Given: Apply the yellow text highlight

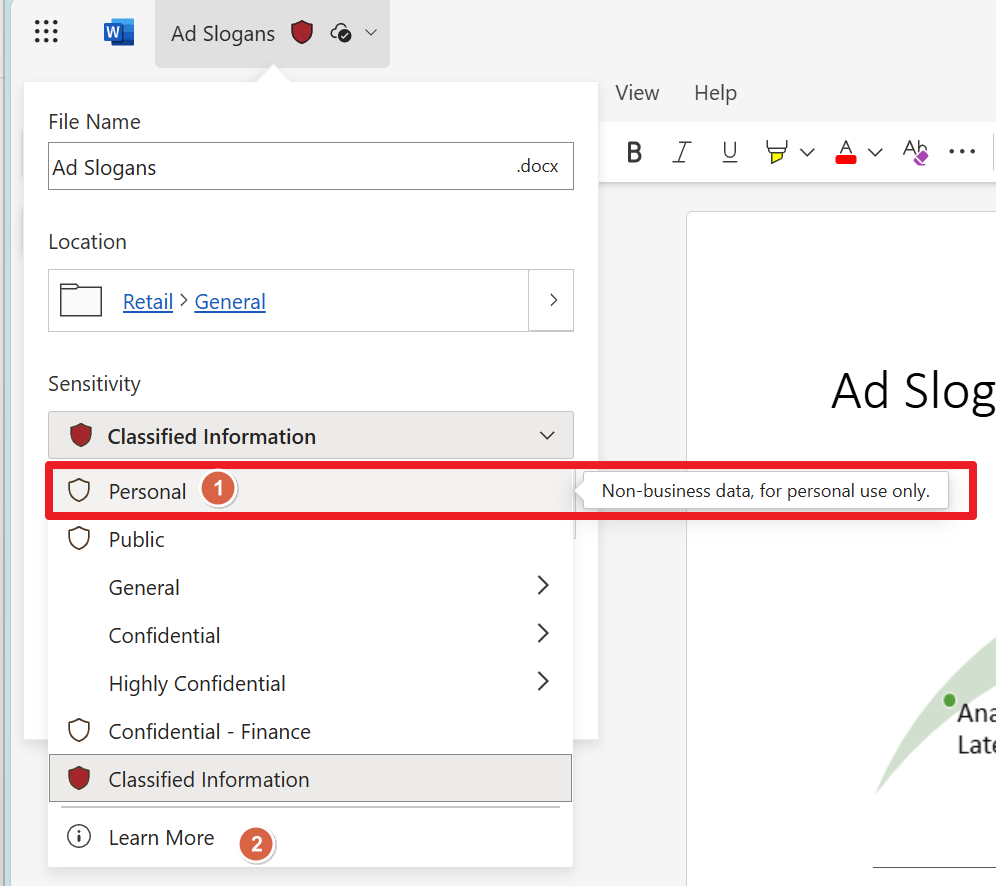Looking at the screenshot, I should [x=778, y=152].
